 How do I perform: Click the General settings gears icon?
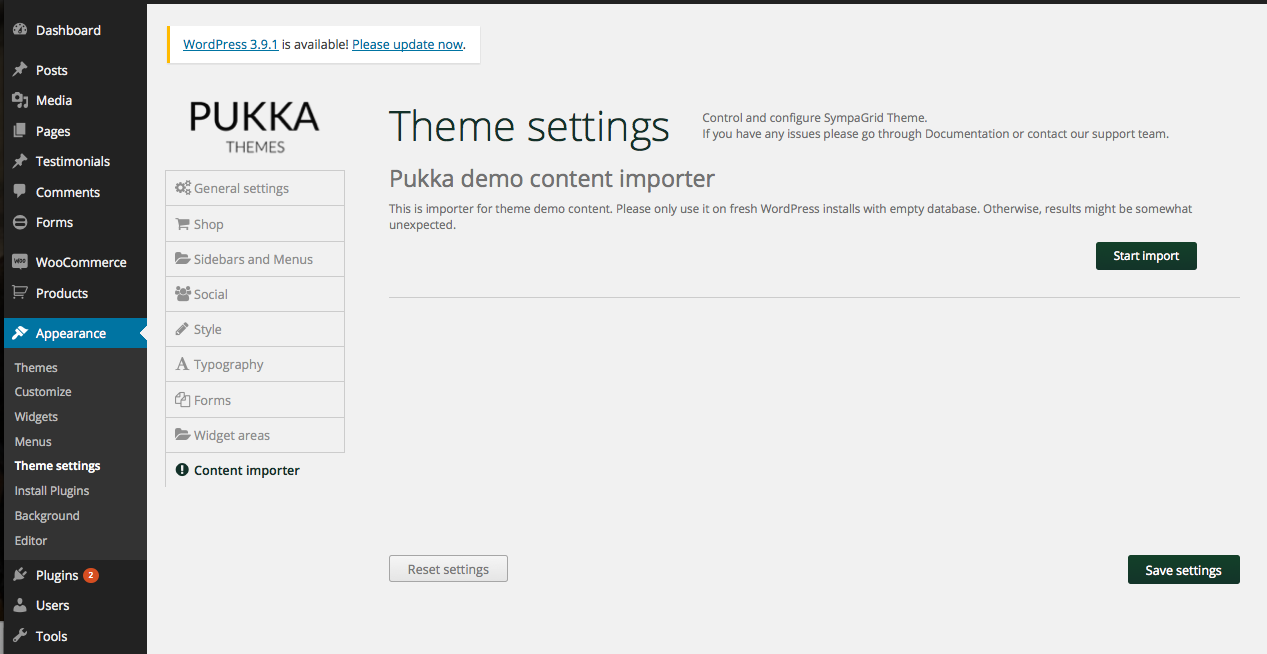click(183, 188)
